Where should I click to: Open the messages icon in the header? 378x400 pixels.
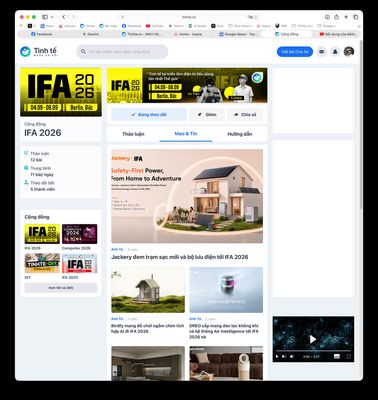(322, 52)
